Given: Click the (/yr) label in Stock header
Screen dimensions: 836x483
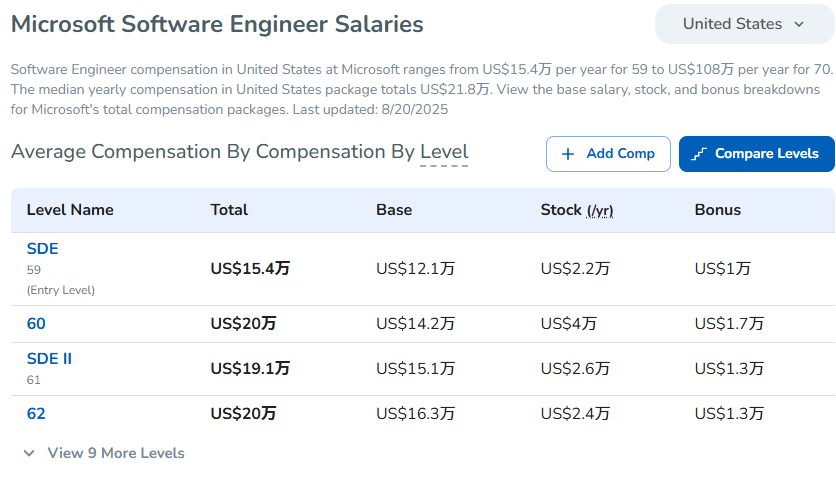Looking at the screenshot, I should click(600, 211).
